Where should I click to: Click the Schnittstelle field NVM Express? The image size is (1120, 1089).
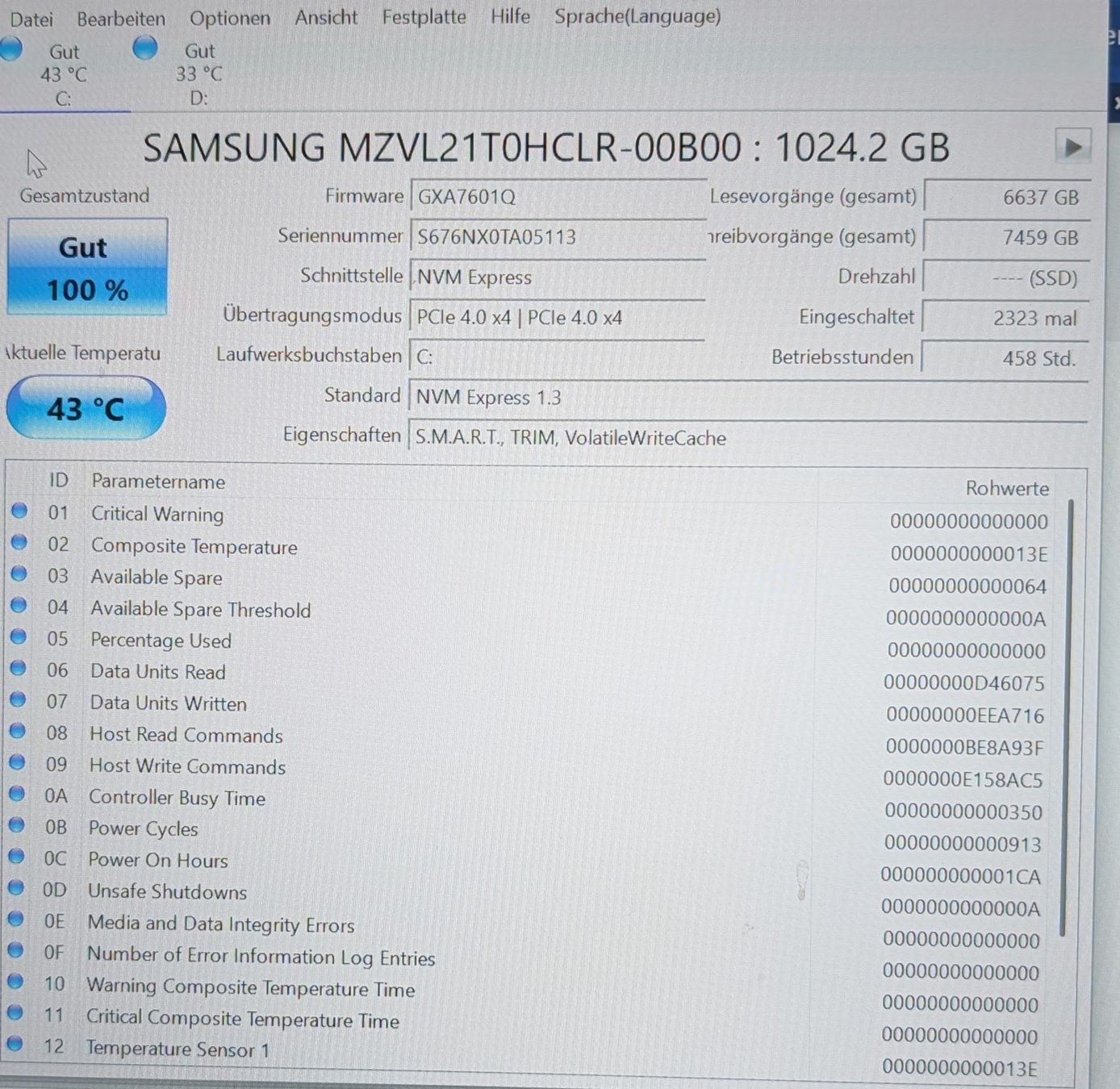click(x=558, y=277)
